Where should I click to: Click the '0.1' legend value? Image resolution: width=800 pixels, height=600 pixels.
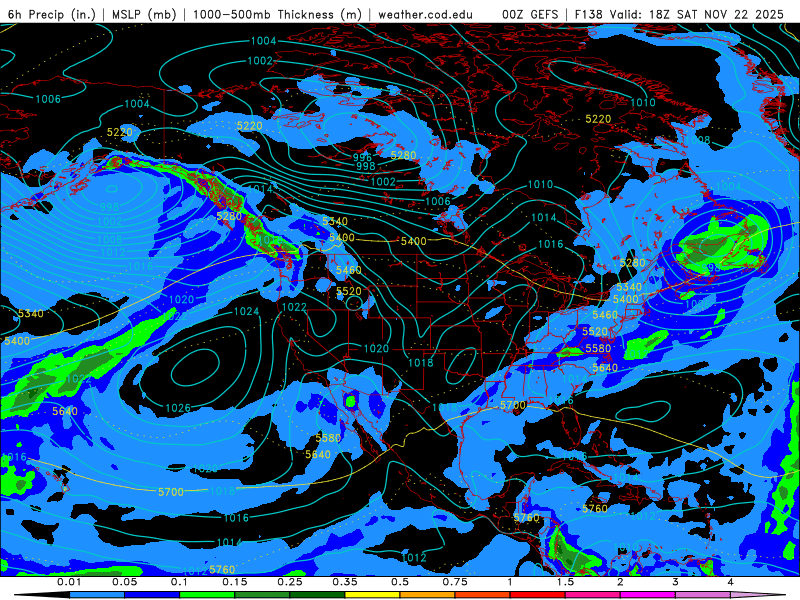pyautogui.click(x=180, y=582)
